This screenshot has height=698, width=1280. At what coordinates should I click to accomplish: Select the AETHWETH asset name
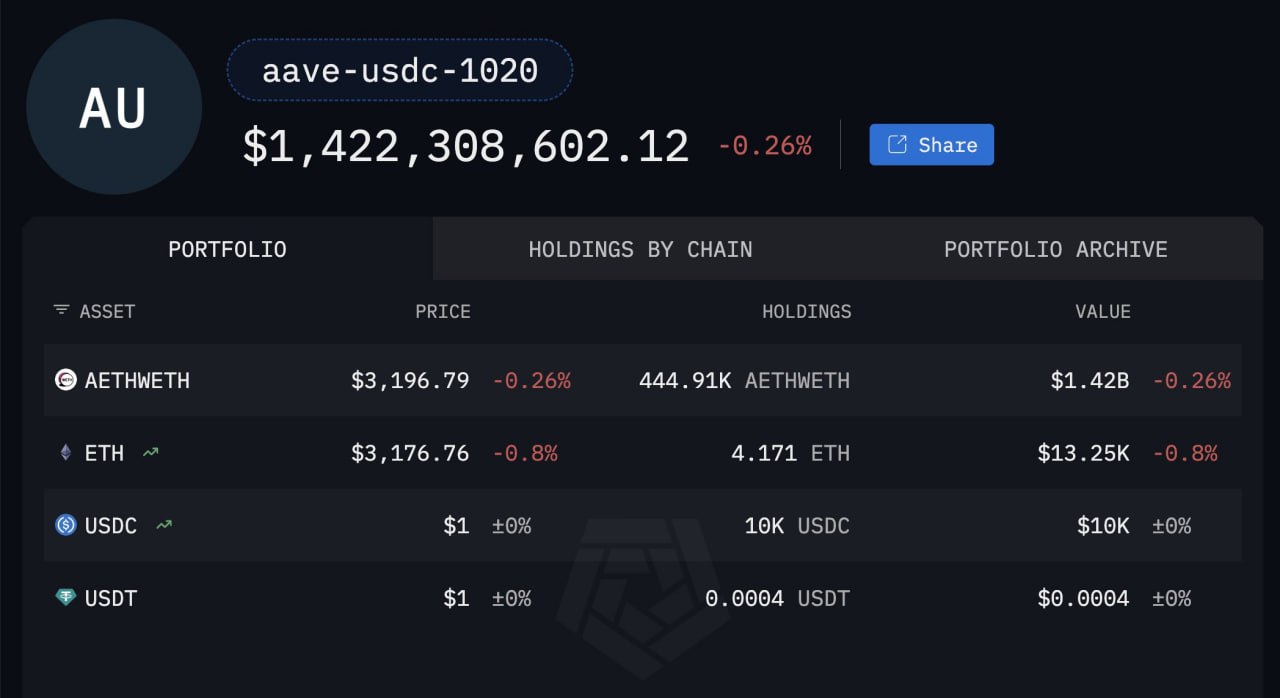click(x=137, y=380)
